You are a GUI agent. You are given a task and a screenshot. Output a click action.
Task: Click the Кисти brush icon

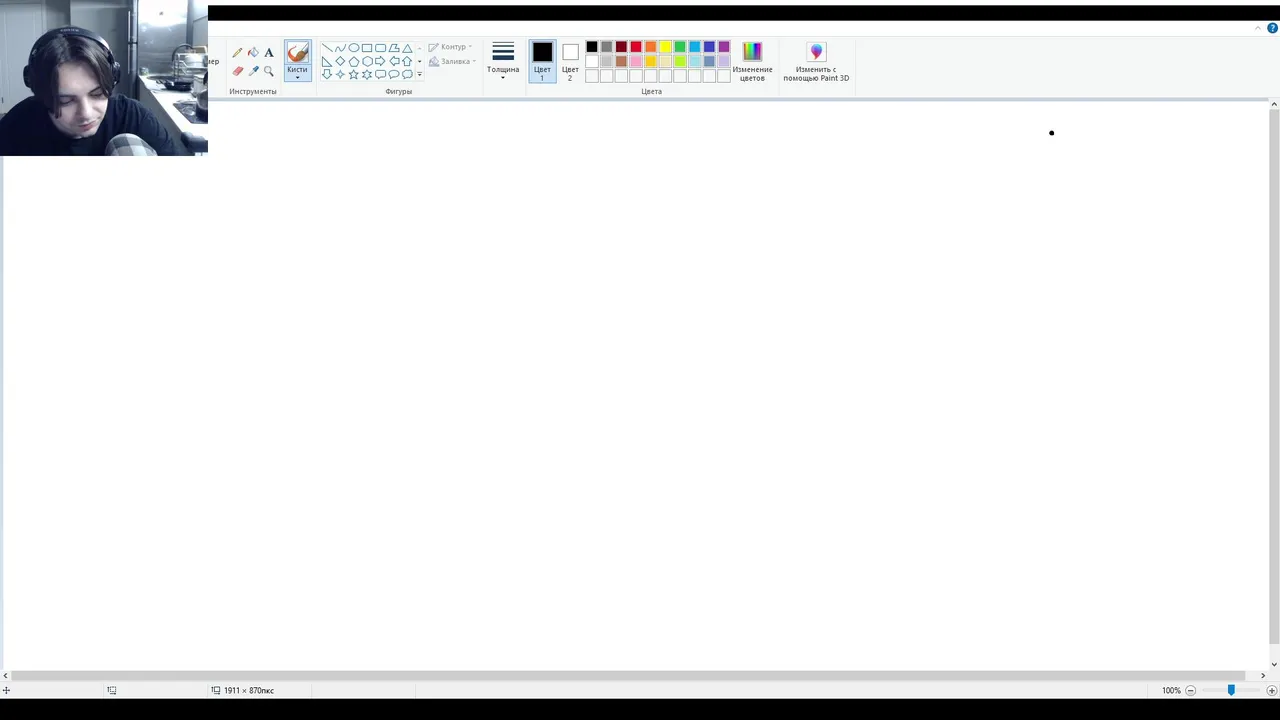tap(298, 52)
